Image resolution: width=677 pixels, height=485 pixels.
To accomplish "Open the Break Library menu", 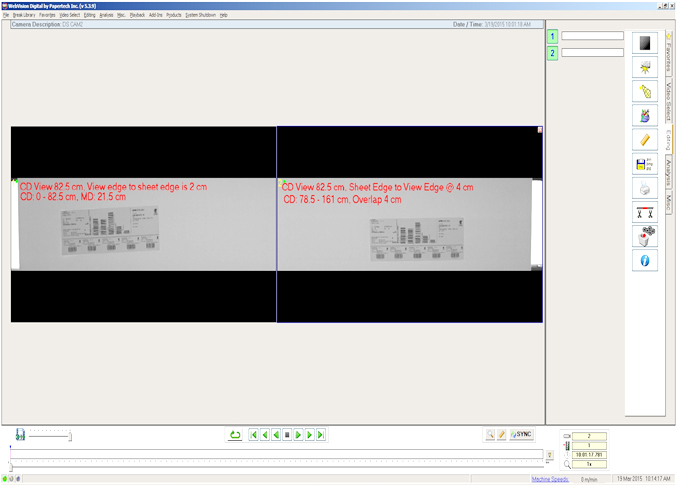I will (x=24, y=15).
